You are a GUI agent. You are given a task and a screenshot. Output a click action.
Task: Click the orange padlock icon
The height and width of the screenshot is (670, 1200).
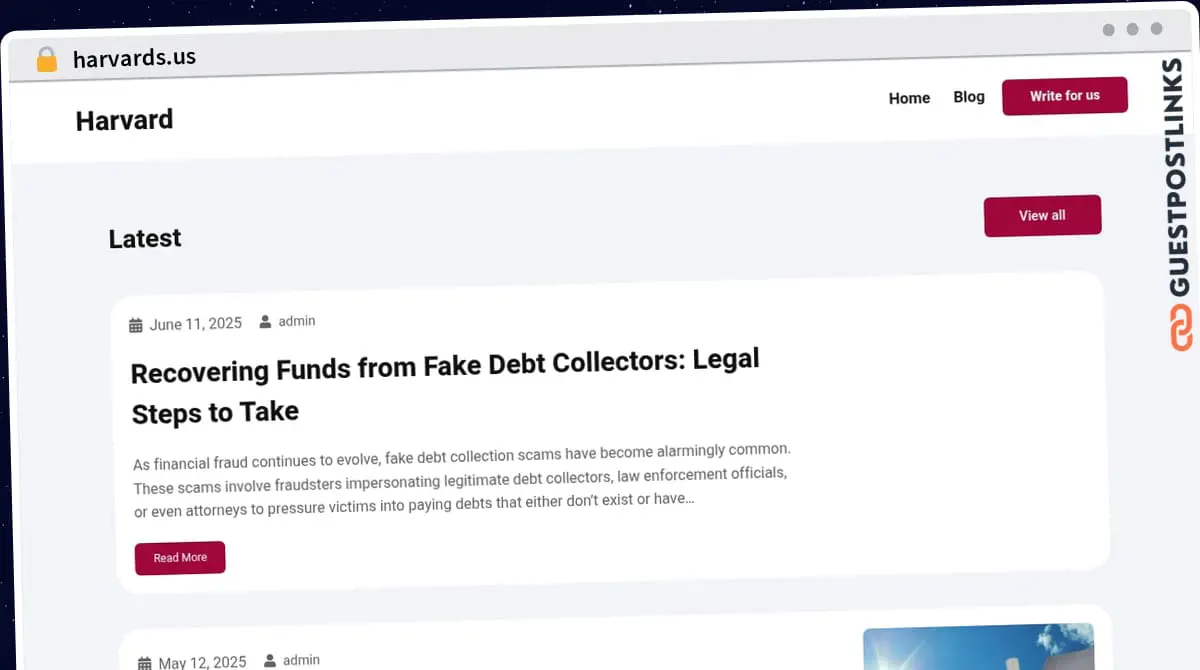(x=46, y=59)
